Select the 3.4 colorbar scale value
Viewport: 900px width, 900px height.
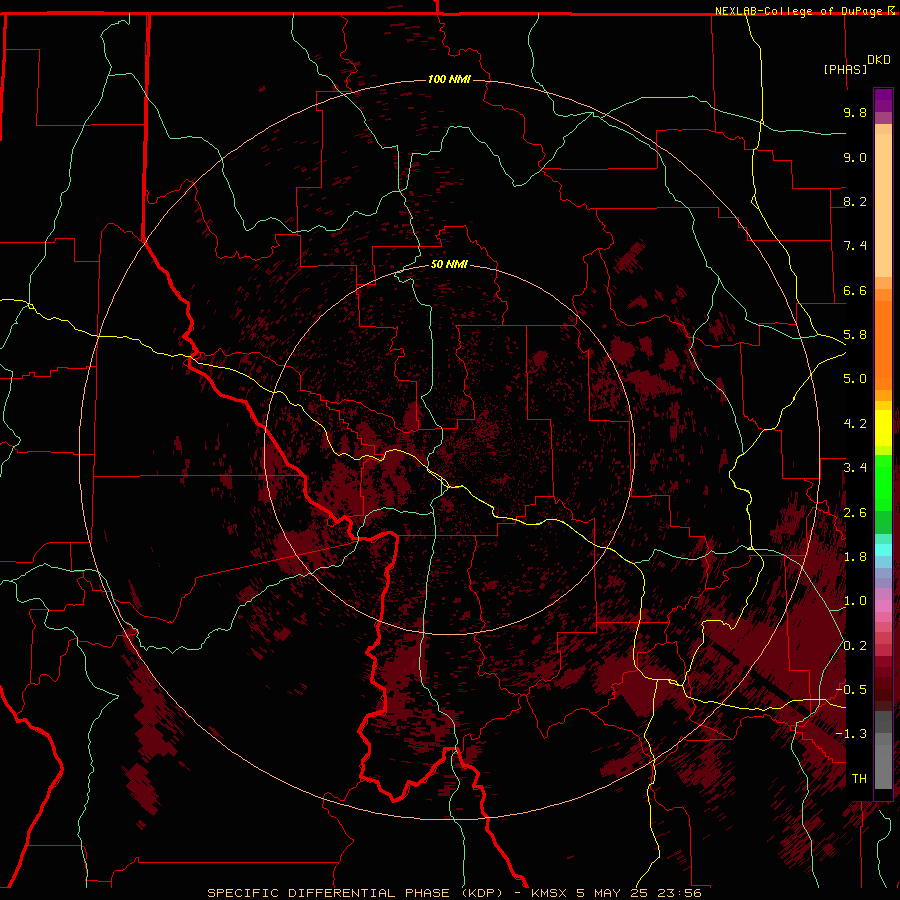pyautogui.click(x=855, y=468)
